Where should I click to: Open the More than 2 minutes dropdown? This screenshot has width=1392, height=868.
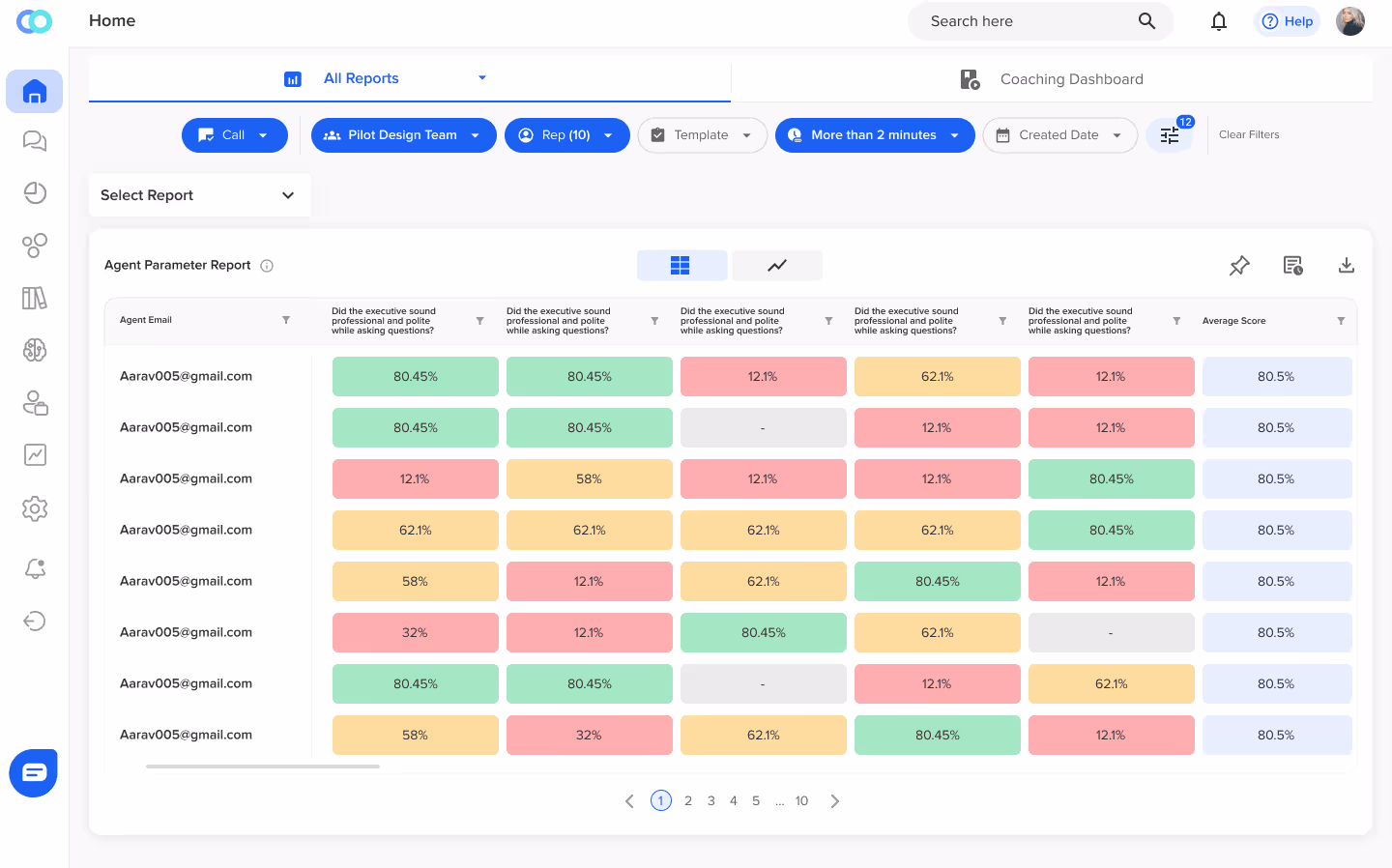point(875,135)
